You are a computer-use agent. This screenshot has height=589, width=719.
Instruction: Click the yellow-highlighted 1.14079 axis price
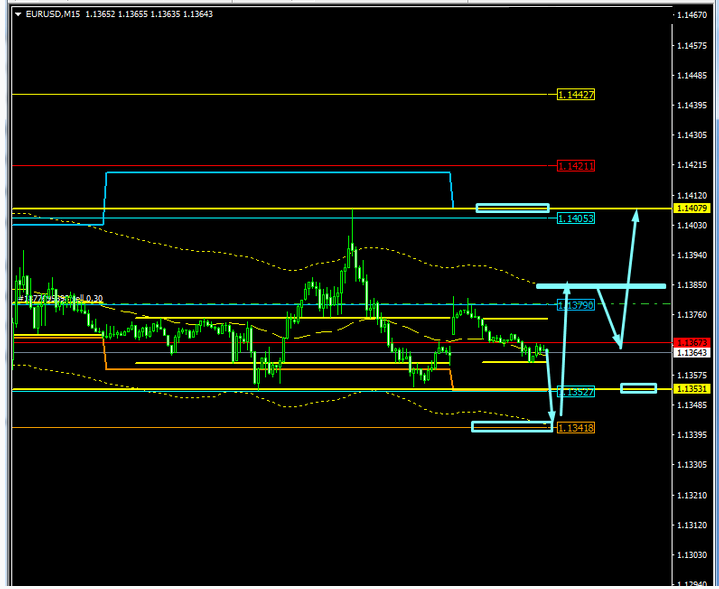692,208
